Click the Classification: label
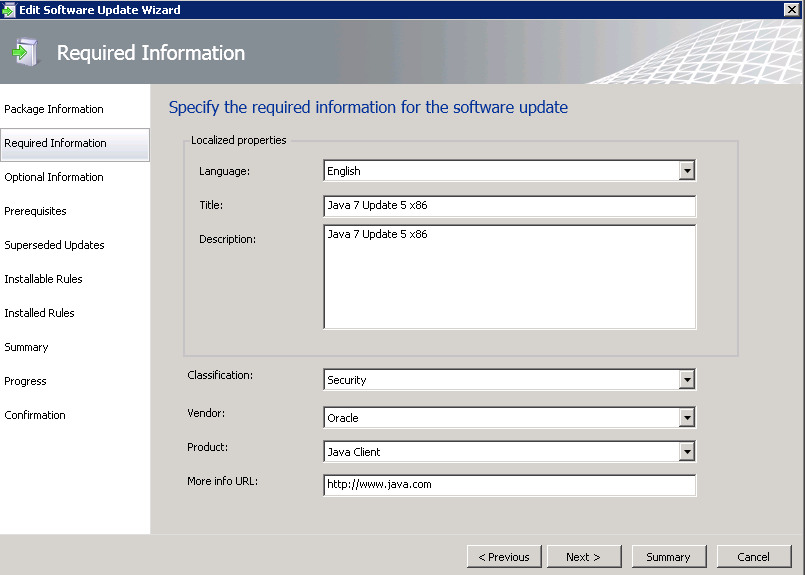805x575 pixels. click(x=220, y=375)
